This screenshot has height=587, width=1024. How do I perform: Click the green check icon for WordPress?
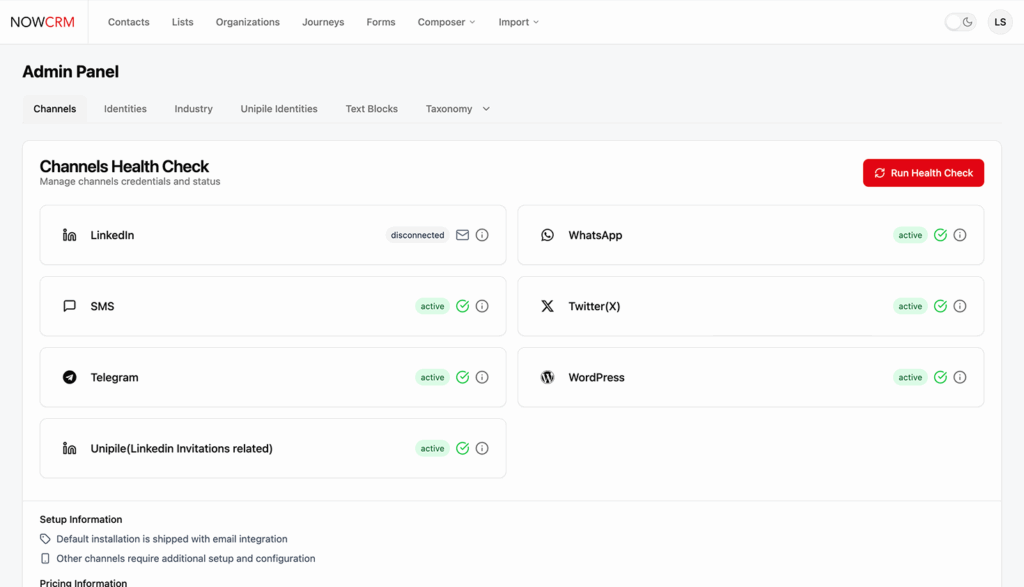click(x=940, y=377)
